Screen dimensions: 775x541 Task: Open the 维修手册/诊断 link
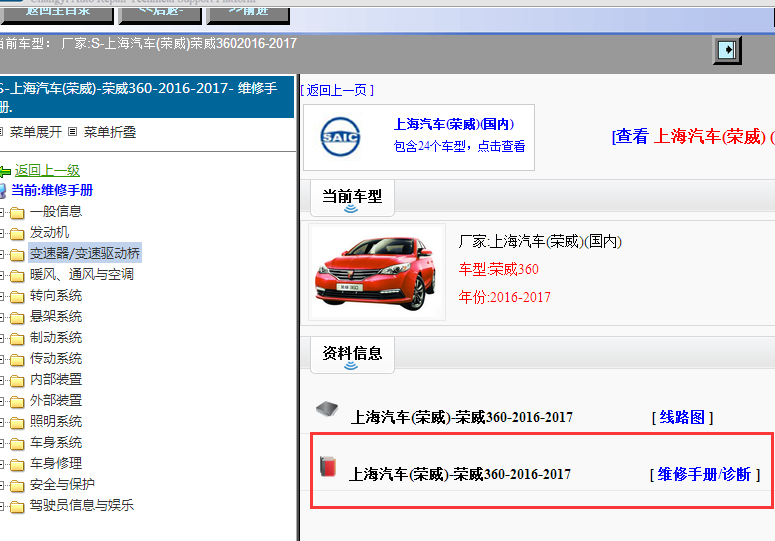(x=704, y=474)
